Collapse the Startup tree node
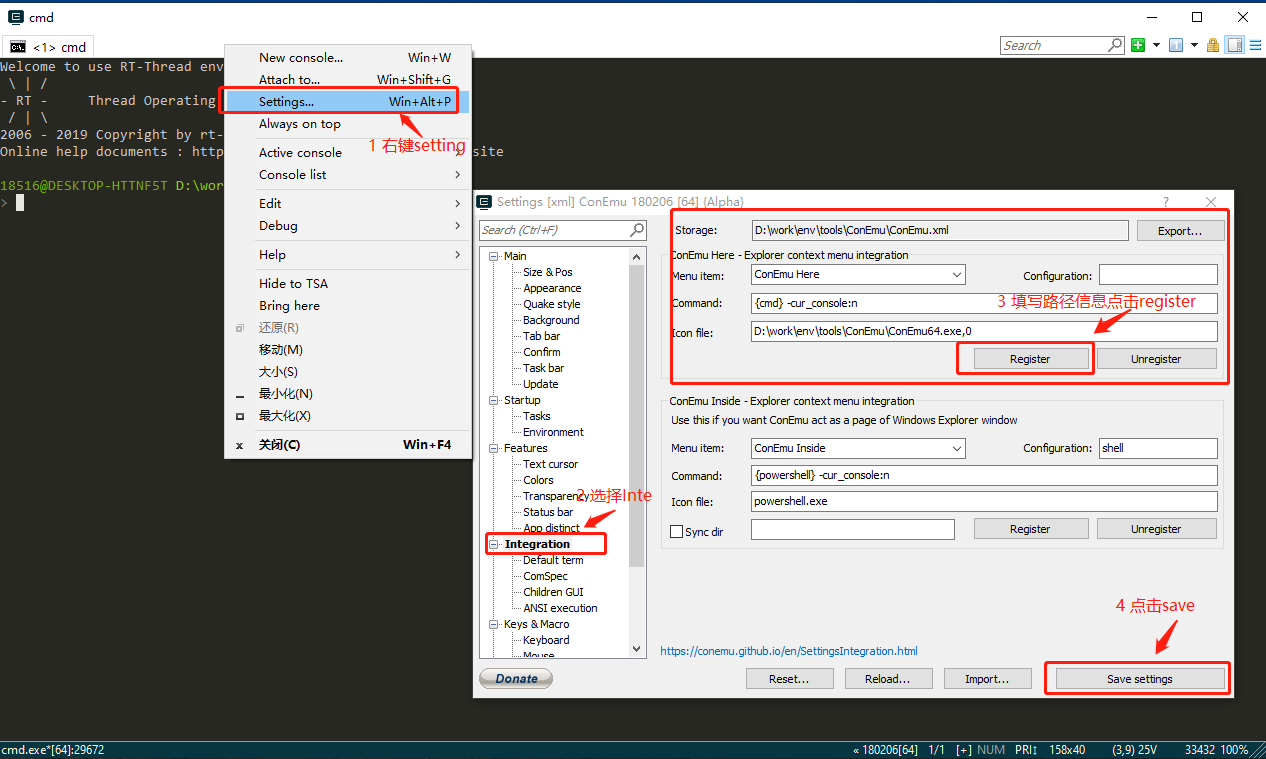The width and height of the screenshot is (1266, 759). (x=494, y=400)
